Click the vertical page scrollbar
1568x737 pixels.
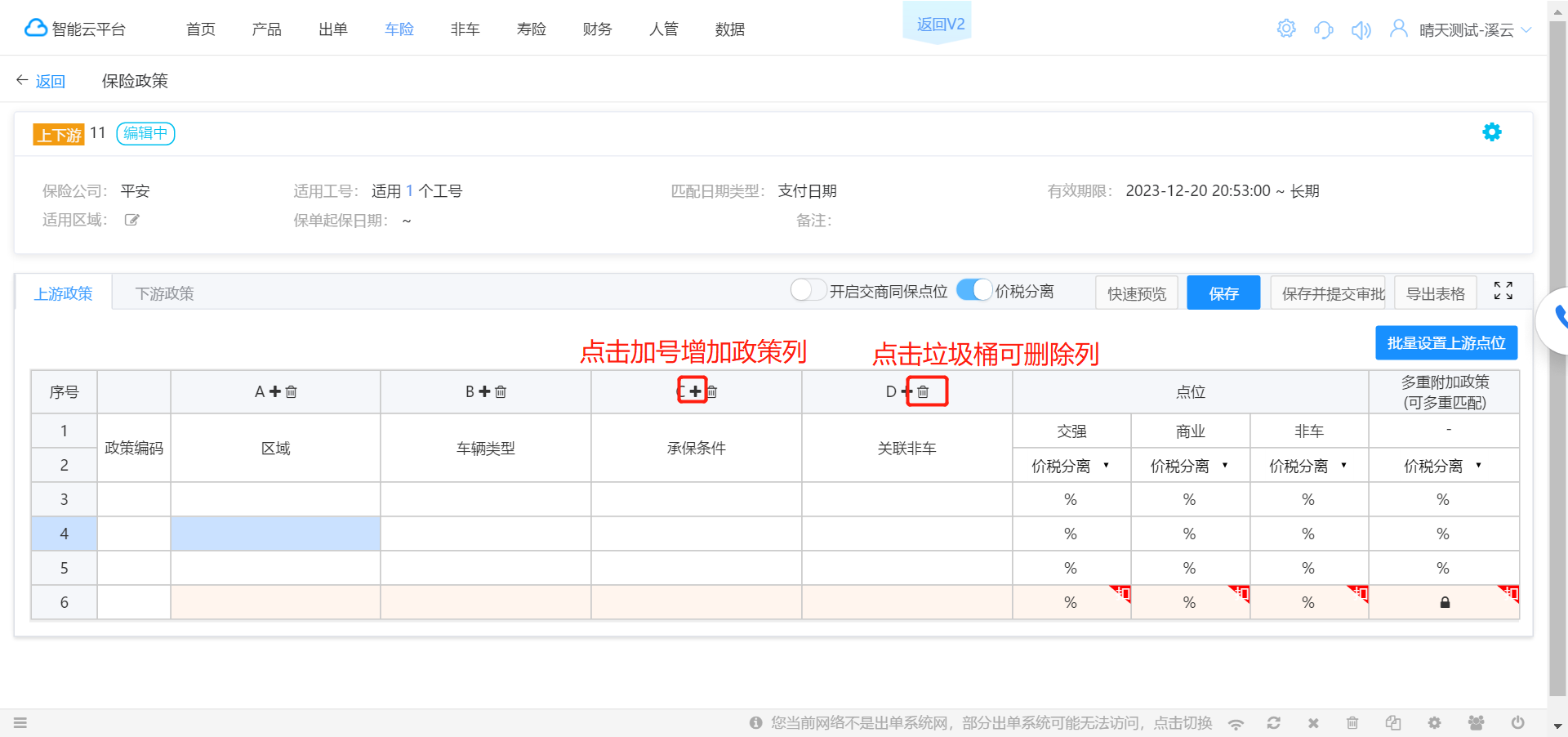1557,360
